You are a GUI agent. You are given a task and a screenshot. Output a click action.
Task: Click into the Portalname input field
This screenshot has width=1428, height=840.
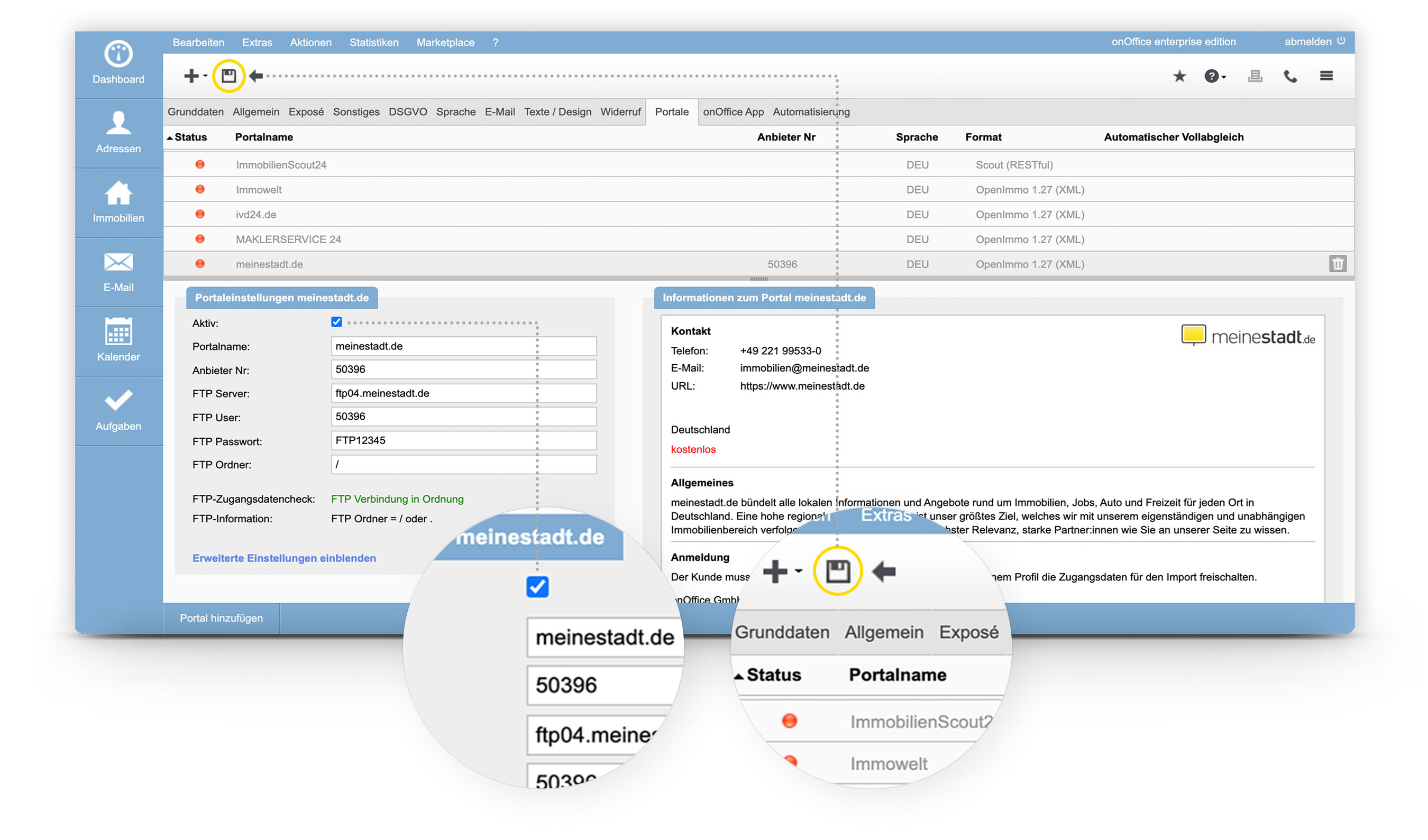[x=464, y=347]
